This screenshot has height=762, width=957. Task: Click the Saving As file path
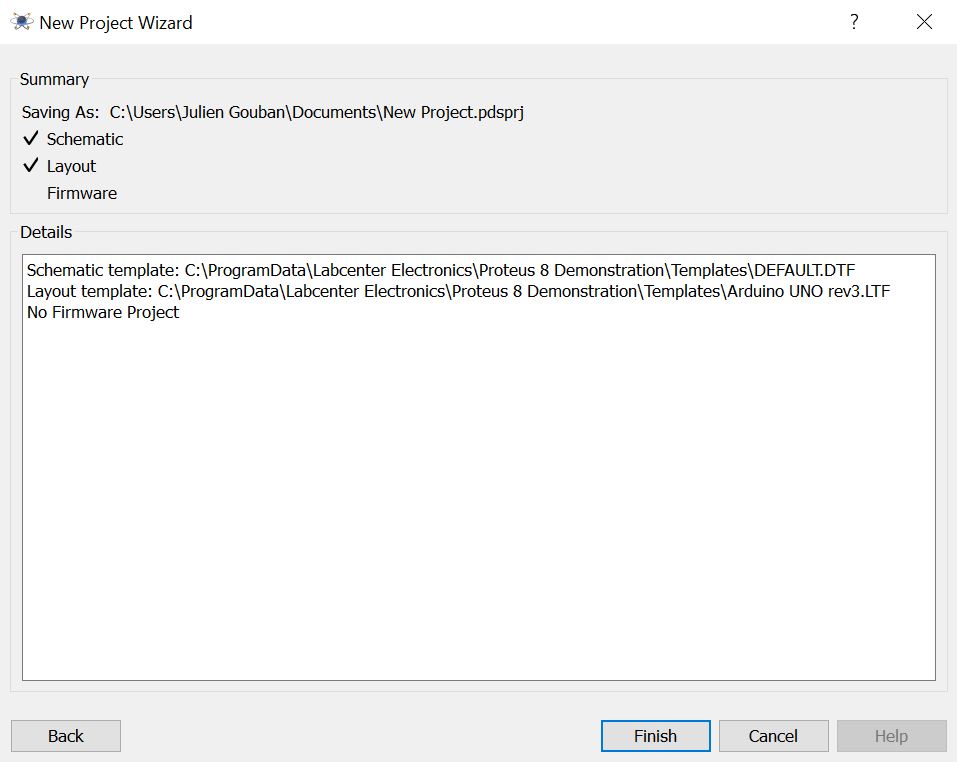(x=316, y=112)
